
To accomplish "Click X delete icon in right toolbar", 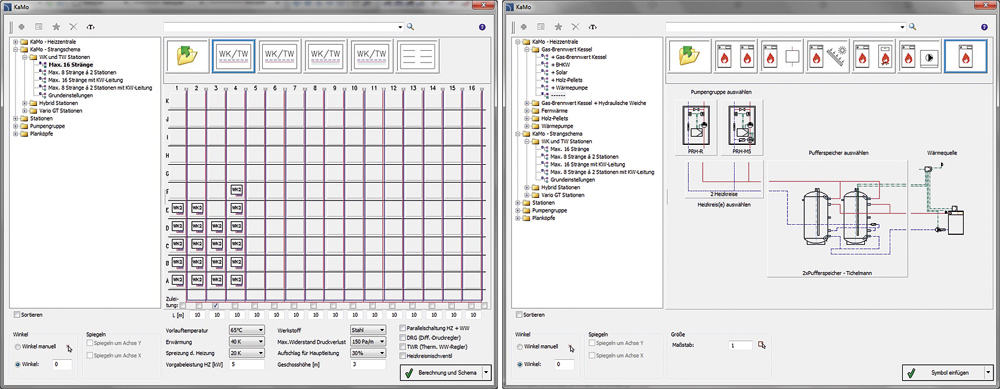I will point(575,27).
